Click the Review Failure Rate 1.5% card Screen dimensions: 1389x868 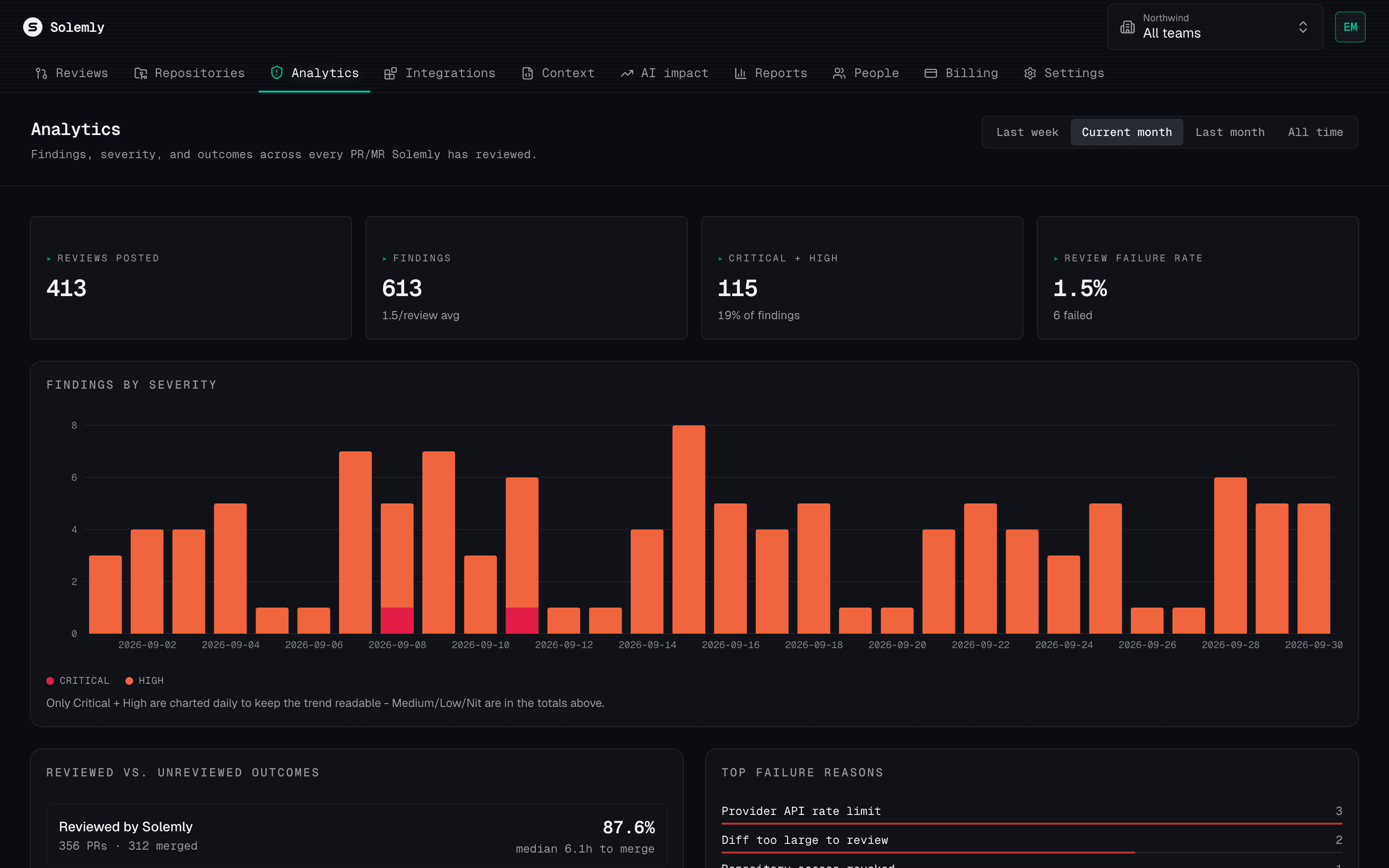pos(1198,278)
